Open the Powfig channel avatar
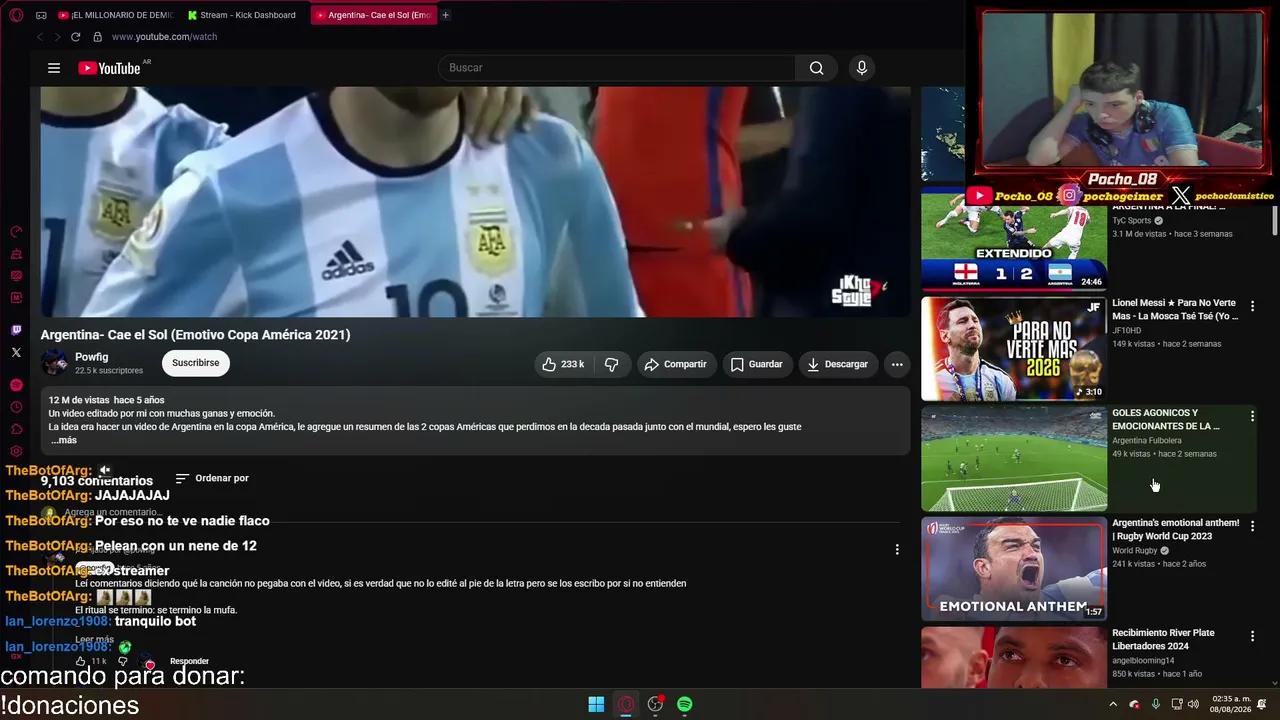This screenshot has height=720, width=1280. [x=54, y=363]
